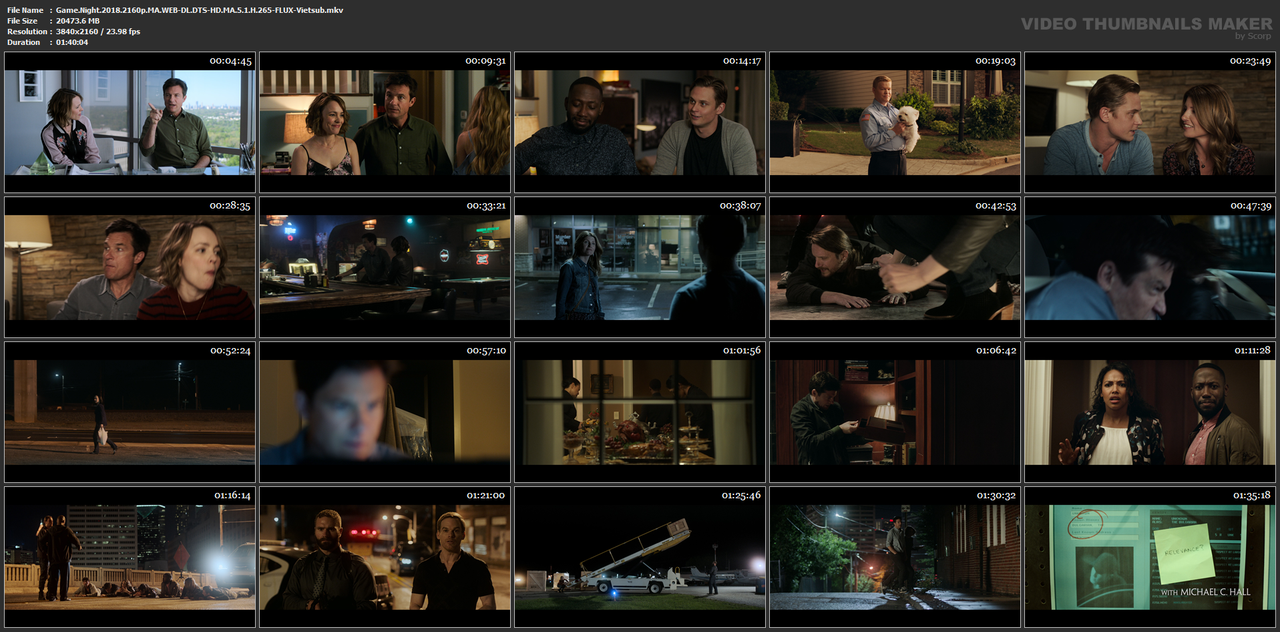Select the thumbnail at 00:23:49
This screenshot has height=632, width=1280.
(1150, 122)
